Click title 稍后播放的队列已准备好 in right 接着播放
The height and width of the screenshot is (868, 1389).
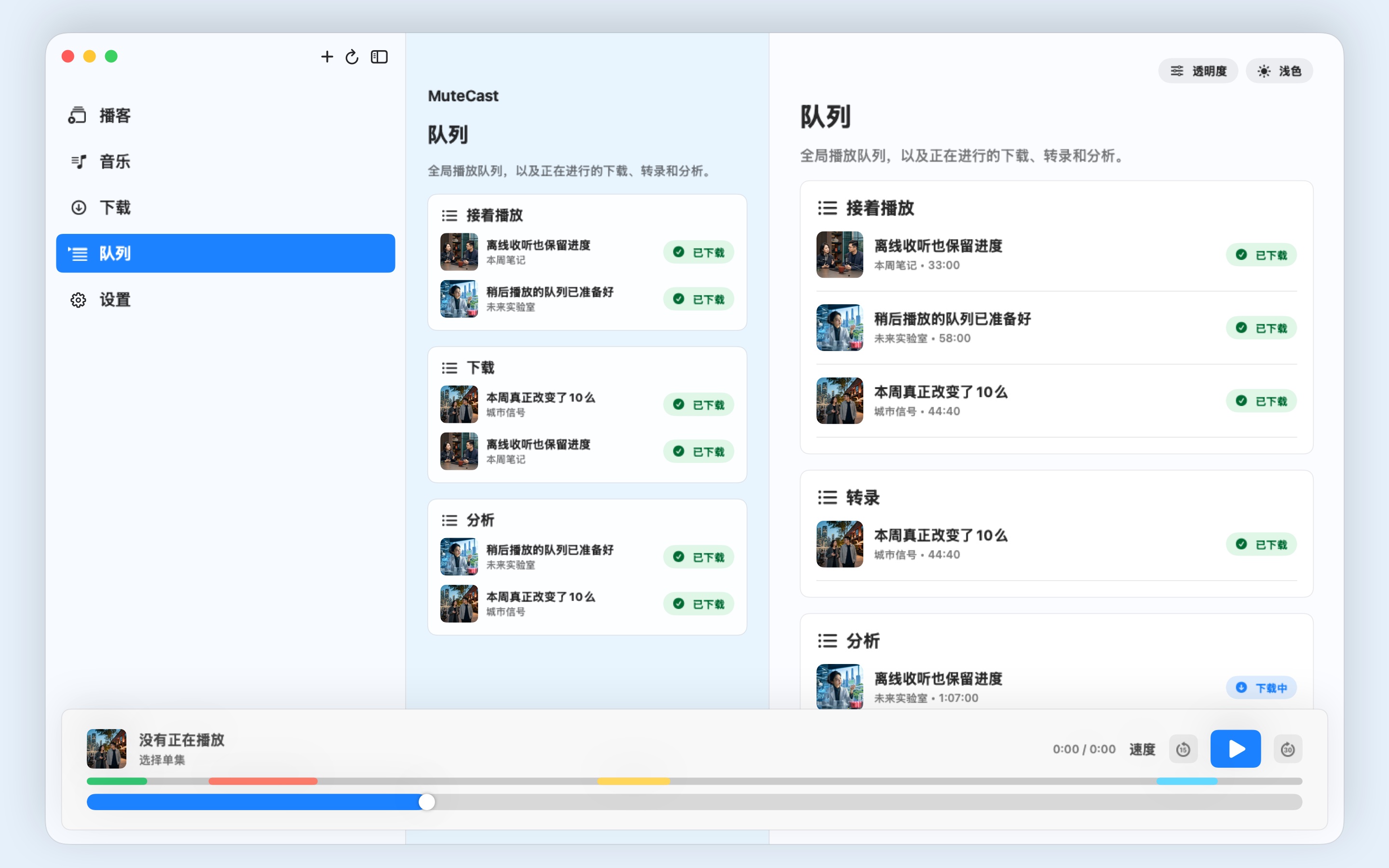952,319
